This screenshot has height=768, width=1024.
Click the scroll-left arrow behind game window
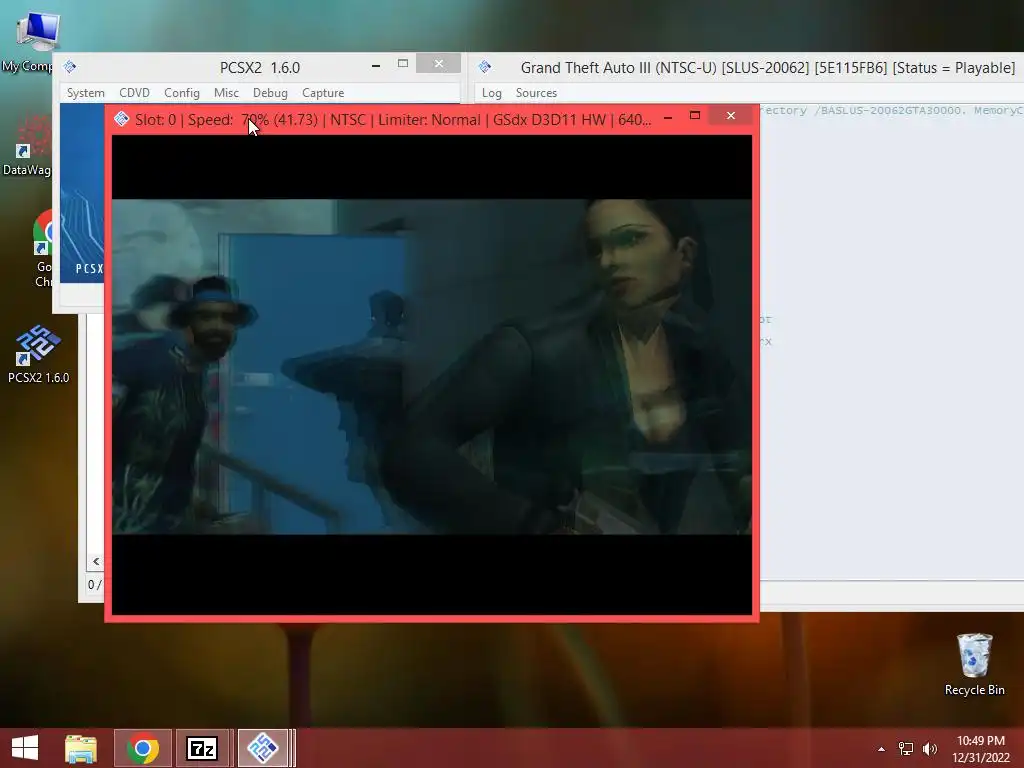(96, 561)
